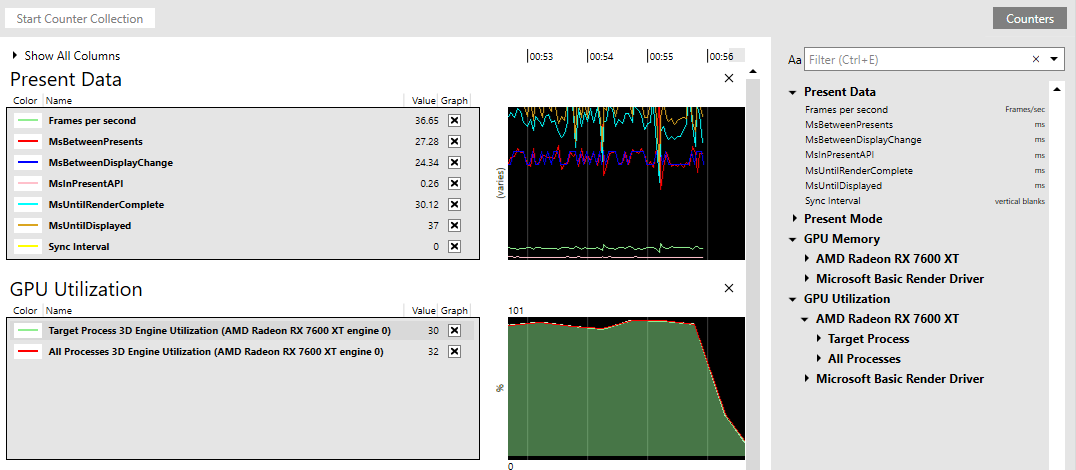The image size is (1076, 470).
Task: Toggle graph checkbox for Sync Interval
Action: 454,246
